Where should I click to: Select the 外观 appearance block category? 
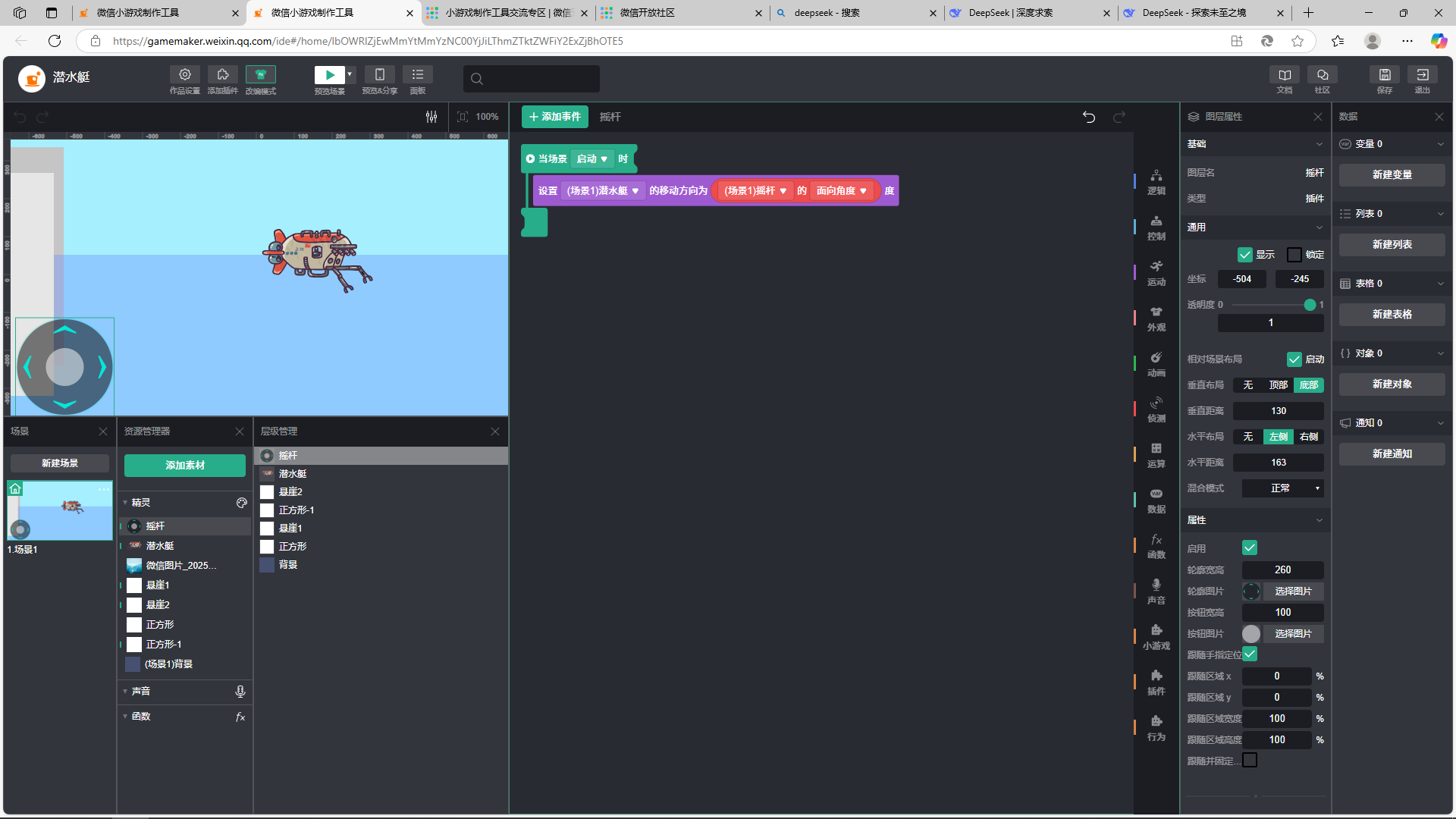pyautogui.click(x=1156, y=318)
